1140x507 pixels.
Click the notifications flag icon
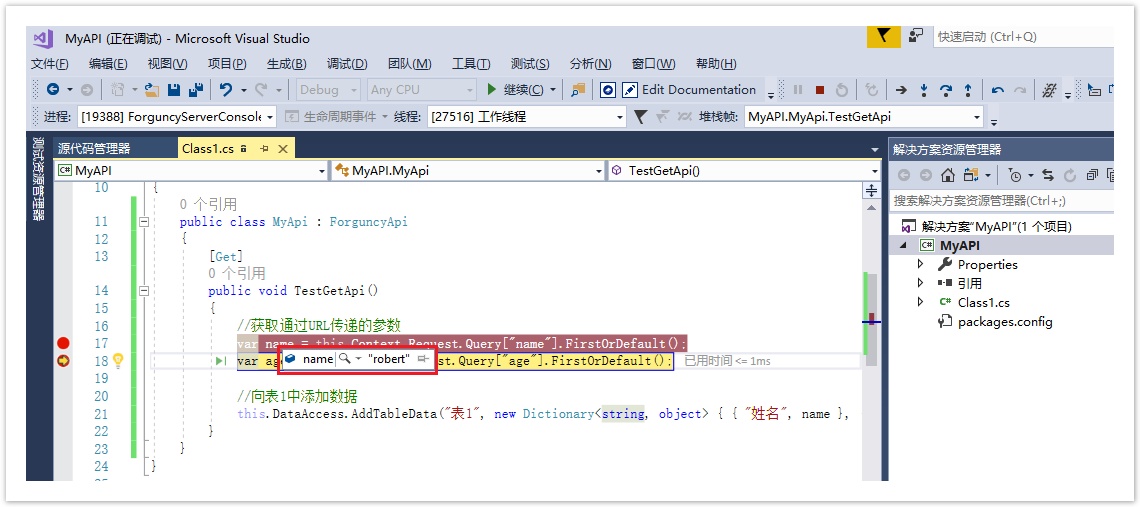point(884,36)
